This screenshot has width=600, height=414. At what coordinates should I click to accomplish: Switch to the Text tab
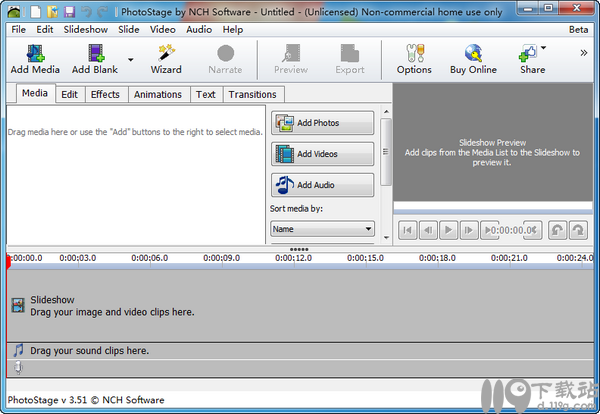pos(205,95)
